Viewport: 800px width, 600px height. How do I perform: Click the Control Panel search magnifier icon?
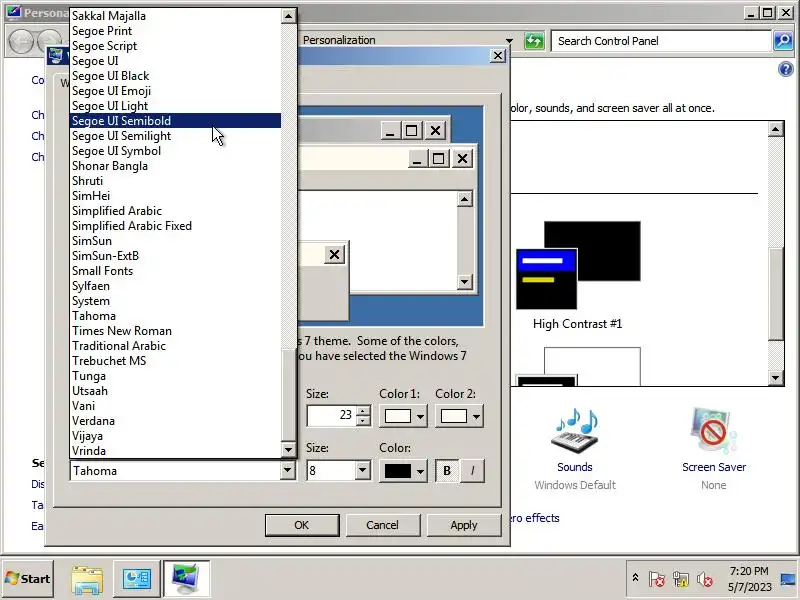[x=783, y=41]
